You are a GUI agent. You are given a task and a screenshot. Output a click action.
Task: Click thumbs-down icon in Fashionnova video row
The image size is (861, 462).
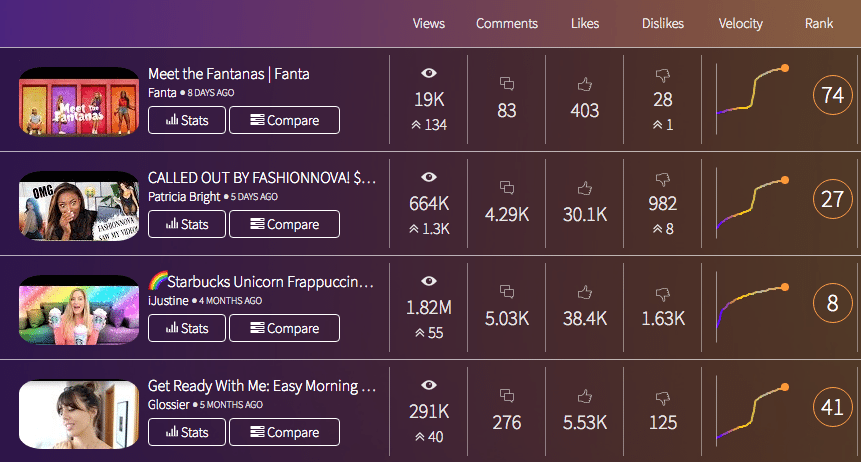tap(662, 178)
